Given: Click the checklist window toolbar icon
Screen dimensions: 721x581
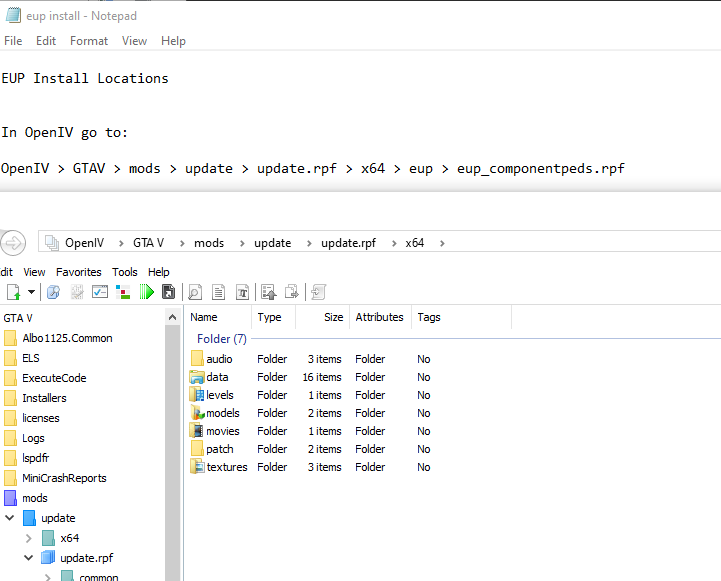Looking at the screenshot, I should pos(100,292).
